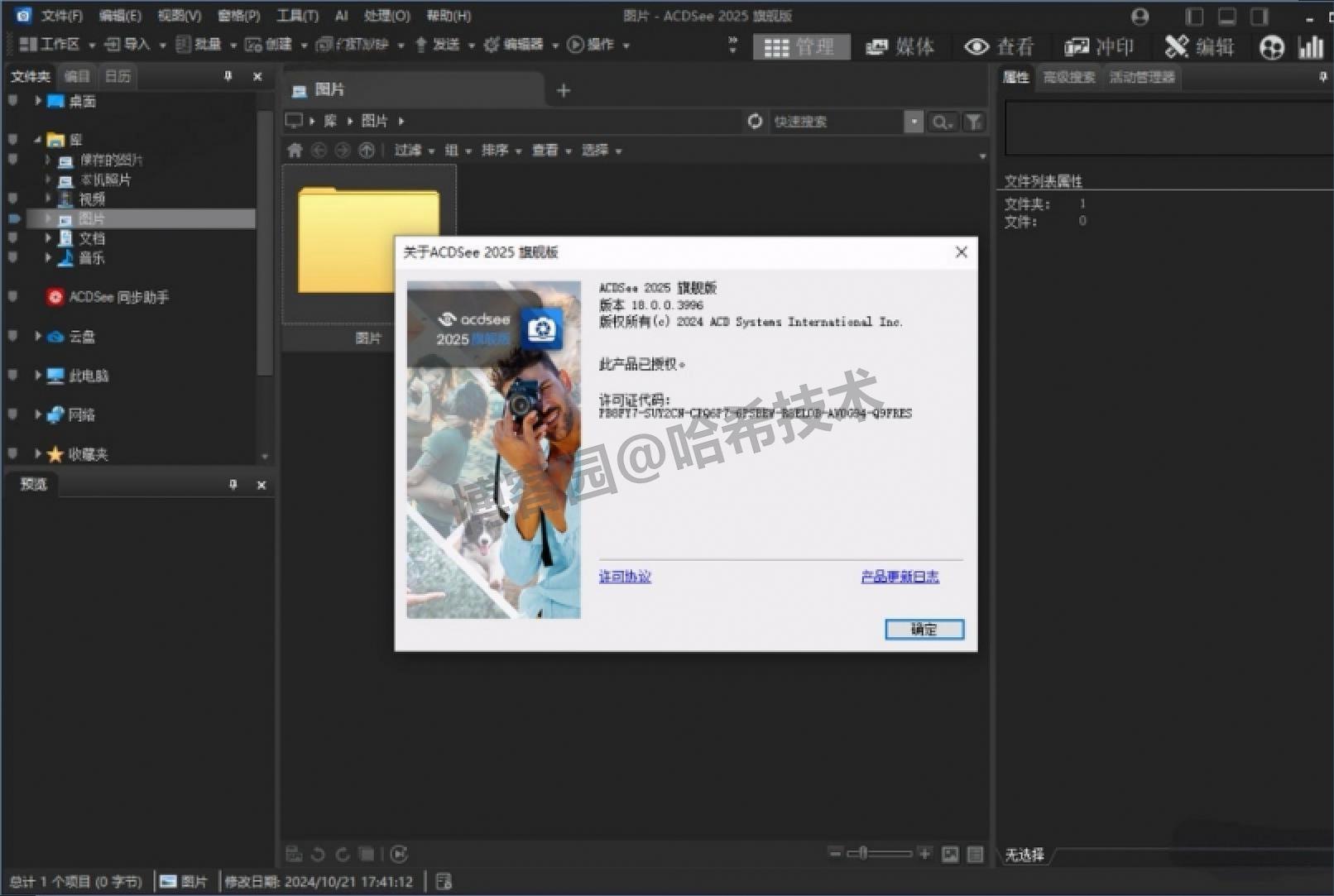Toggle the filter funnel icon near search

pyautogui.click(x=974, y=122)
